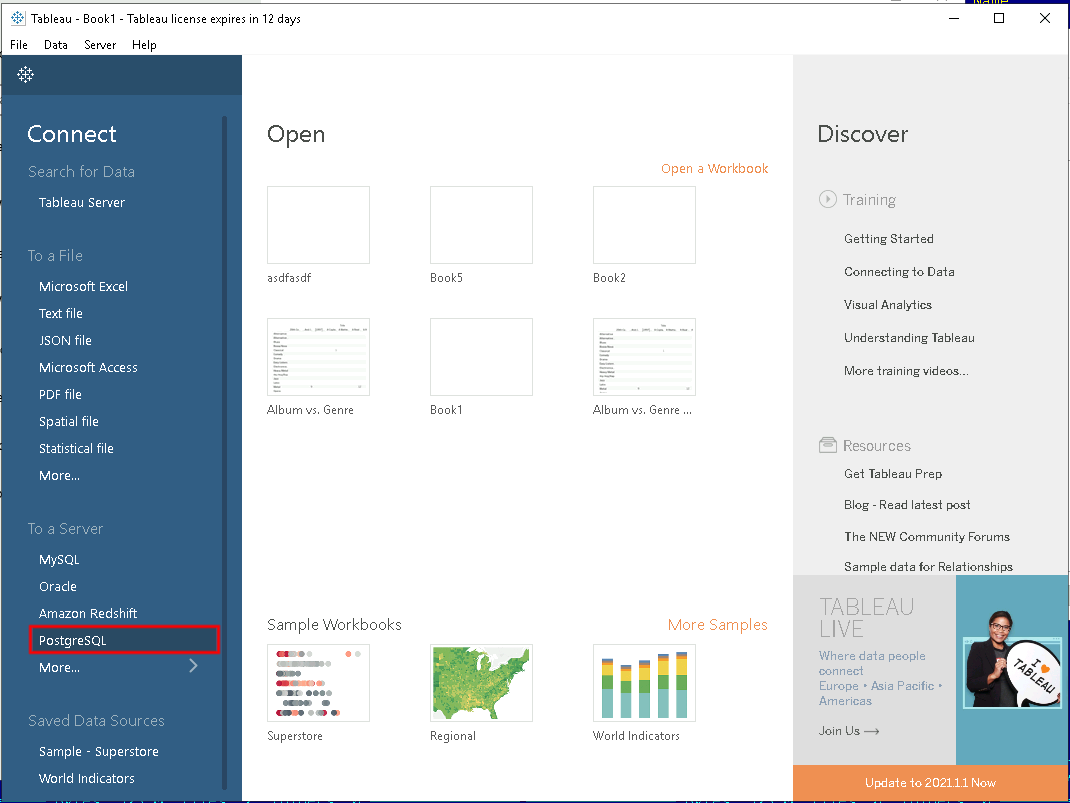Maximize the Tableau window
This screenshot has height=803, width=1070.
tap(999, 18)
